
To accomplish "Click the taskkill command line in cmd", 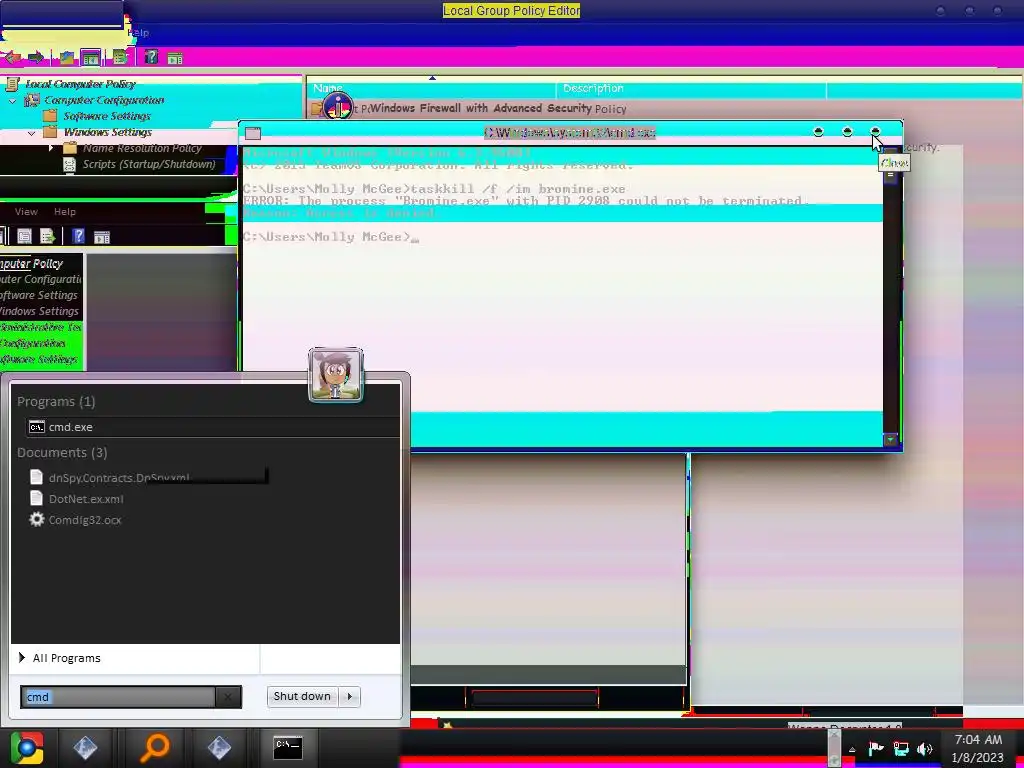I will (x=434, y=189).
